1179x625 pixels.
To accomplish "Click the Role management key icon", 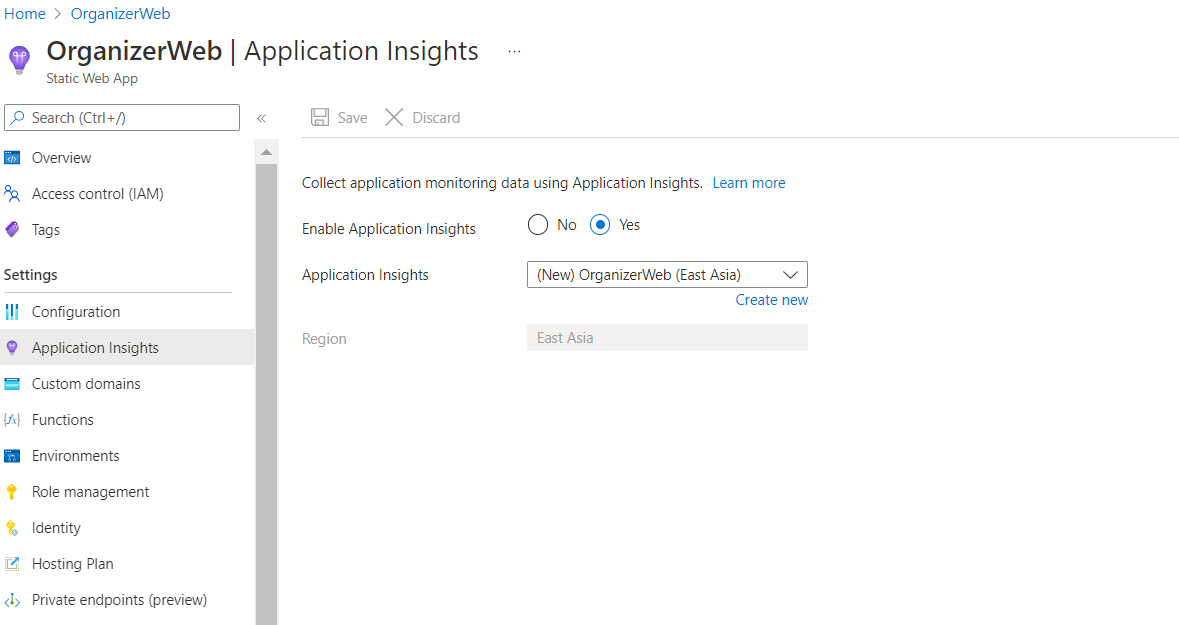I will pos(12,492).
